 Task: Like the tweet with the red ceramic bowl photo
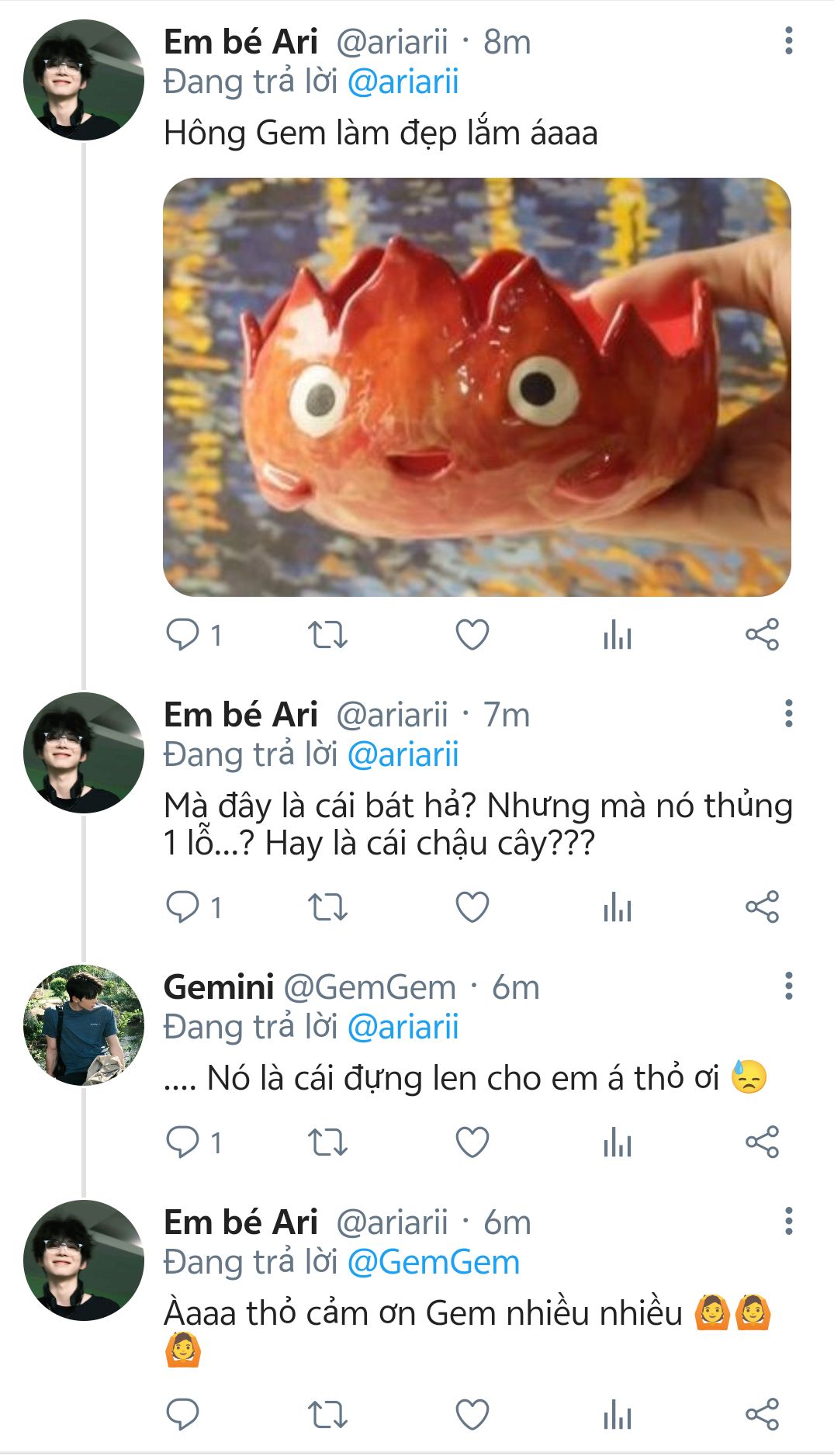tap(472, 635)
